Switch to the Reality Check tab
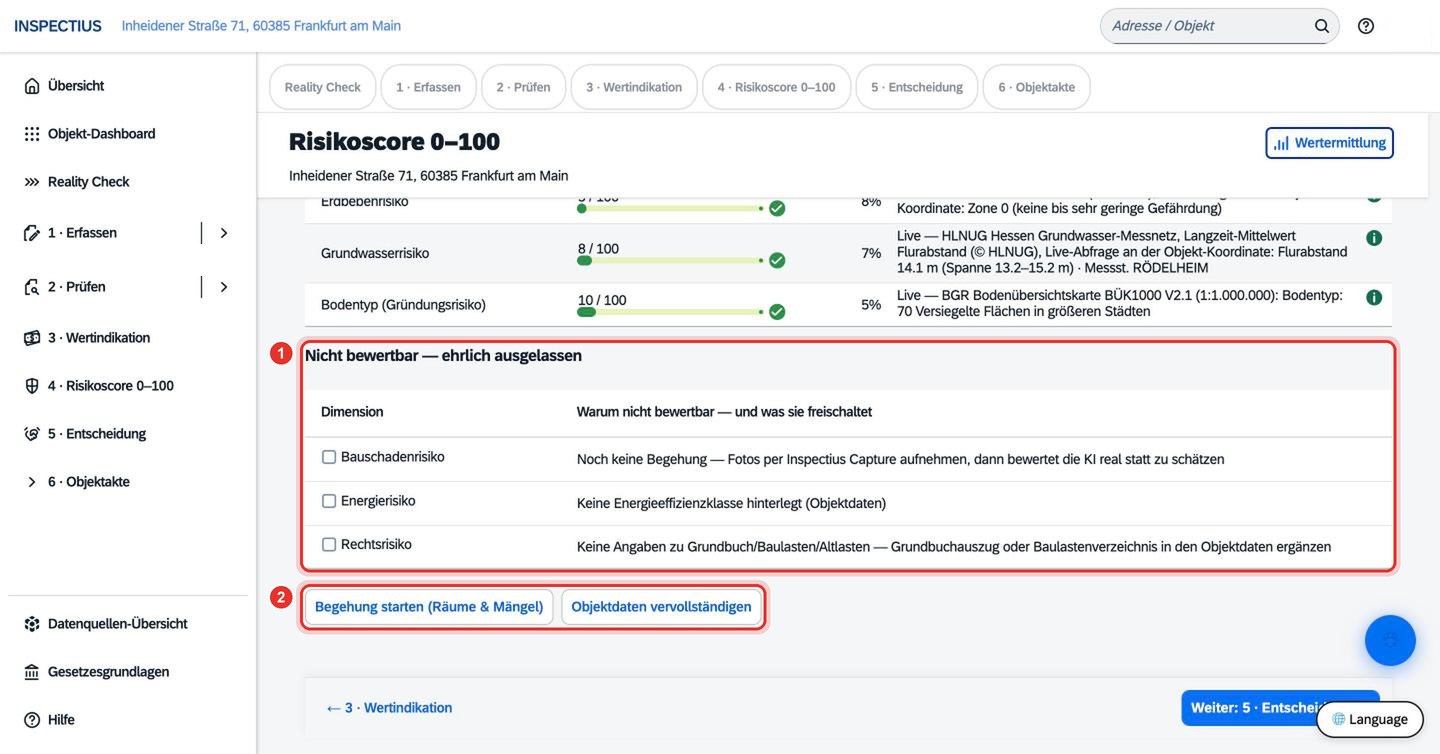1440x754 pixels. (323, 87)
